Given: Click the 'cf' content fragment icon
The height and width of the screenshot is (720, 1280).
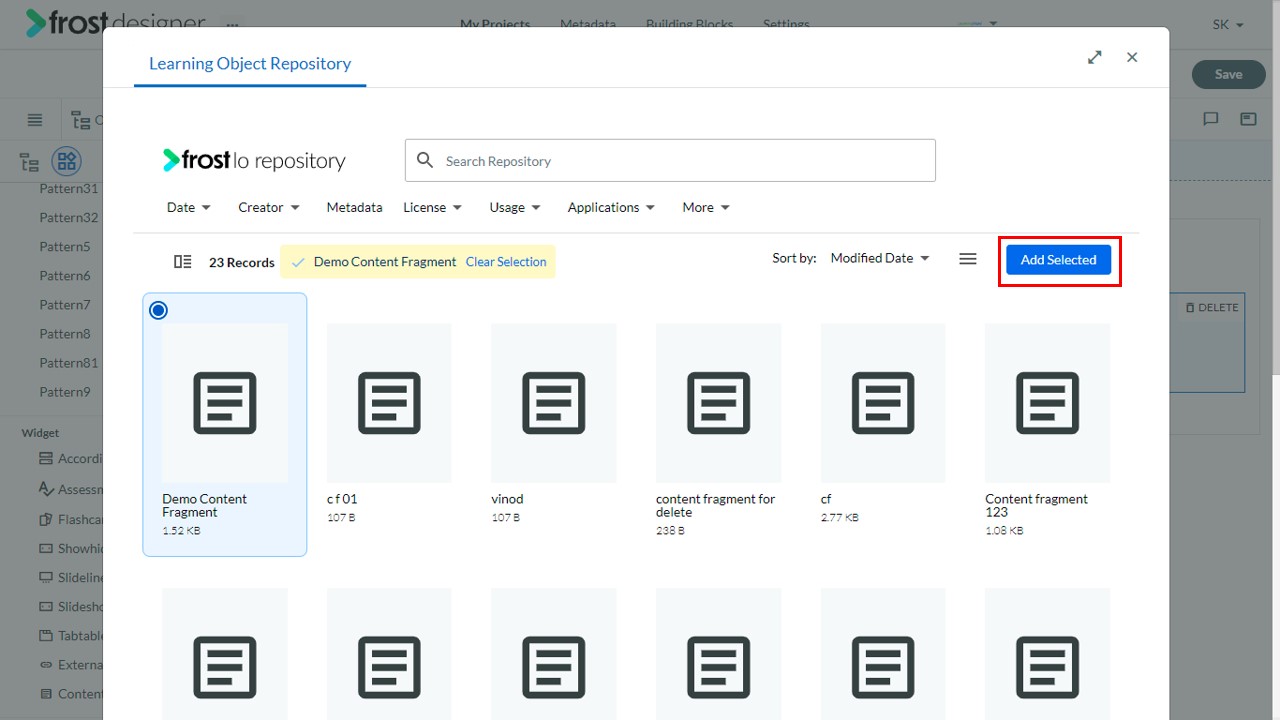Looking at the screenshot, I should click(882, 403).
